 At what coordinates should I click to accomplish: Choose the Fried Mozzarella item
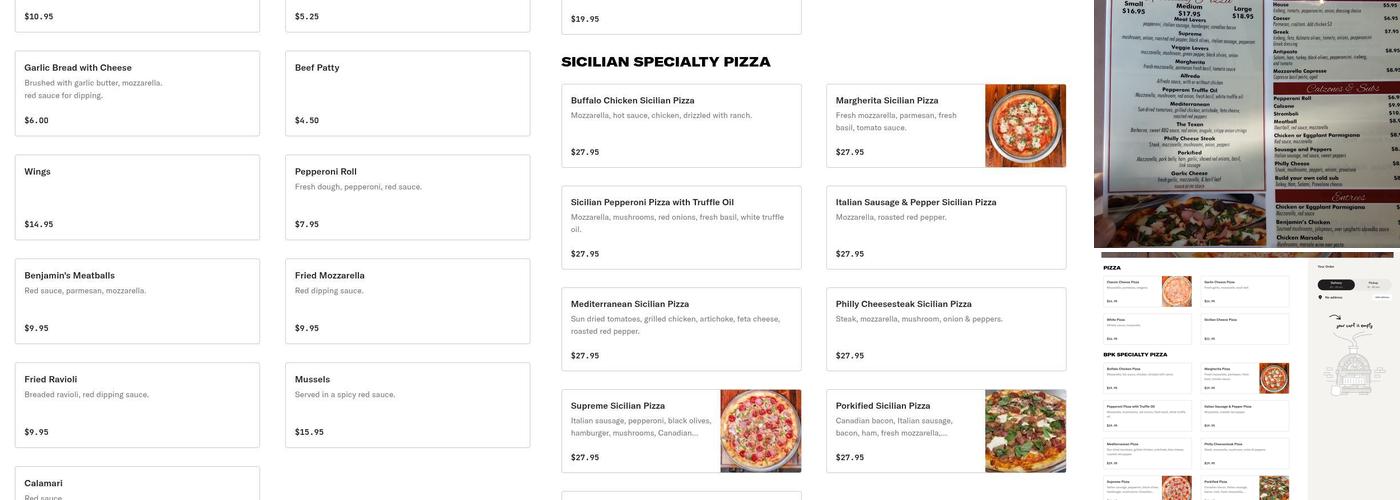coord(407,301)
